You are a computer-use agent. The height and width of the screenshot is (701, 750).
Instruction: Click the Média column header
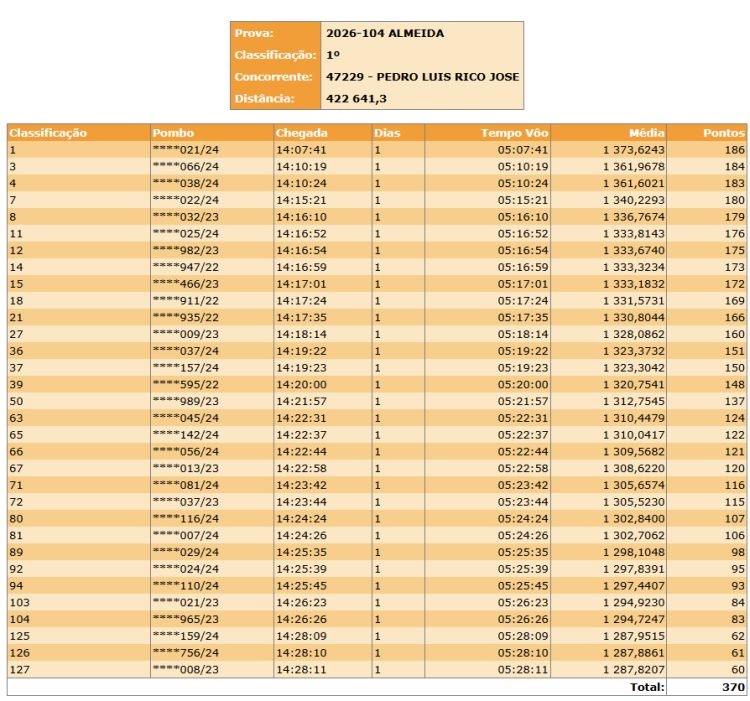[647, 133]
